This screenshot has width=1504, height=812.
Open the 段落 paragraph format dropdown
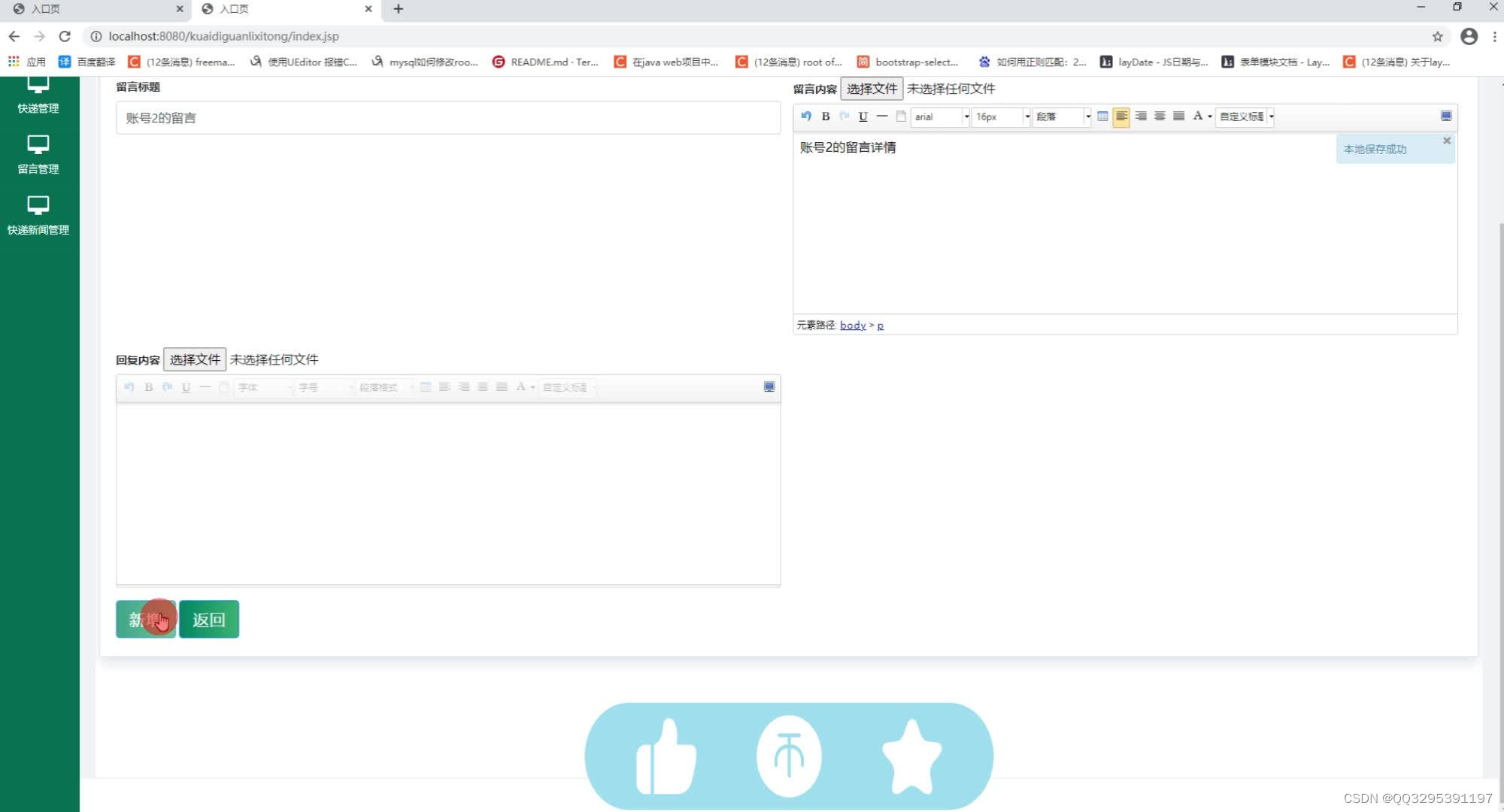click(1062, 117)
